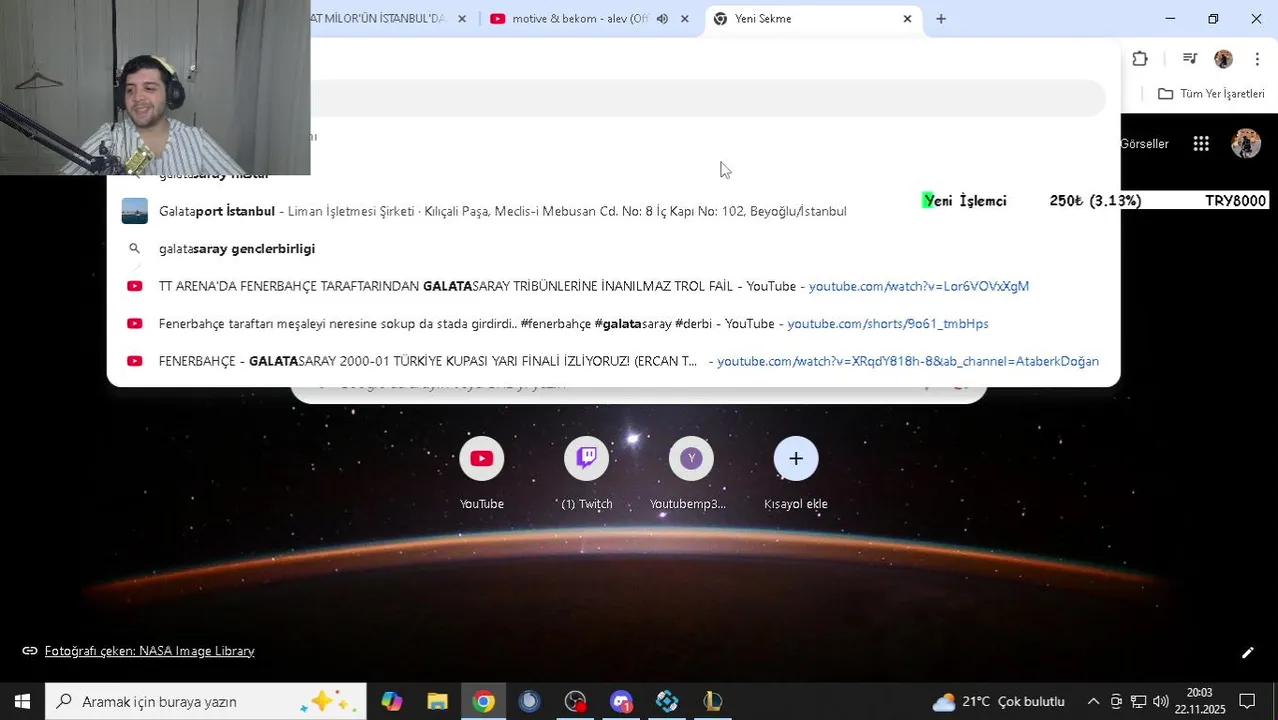Select galatasaray genclerbirligi search suggestion

point(613,249)
